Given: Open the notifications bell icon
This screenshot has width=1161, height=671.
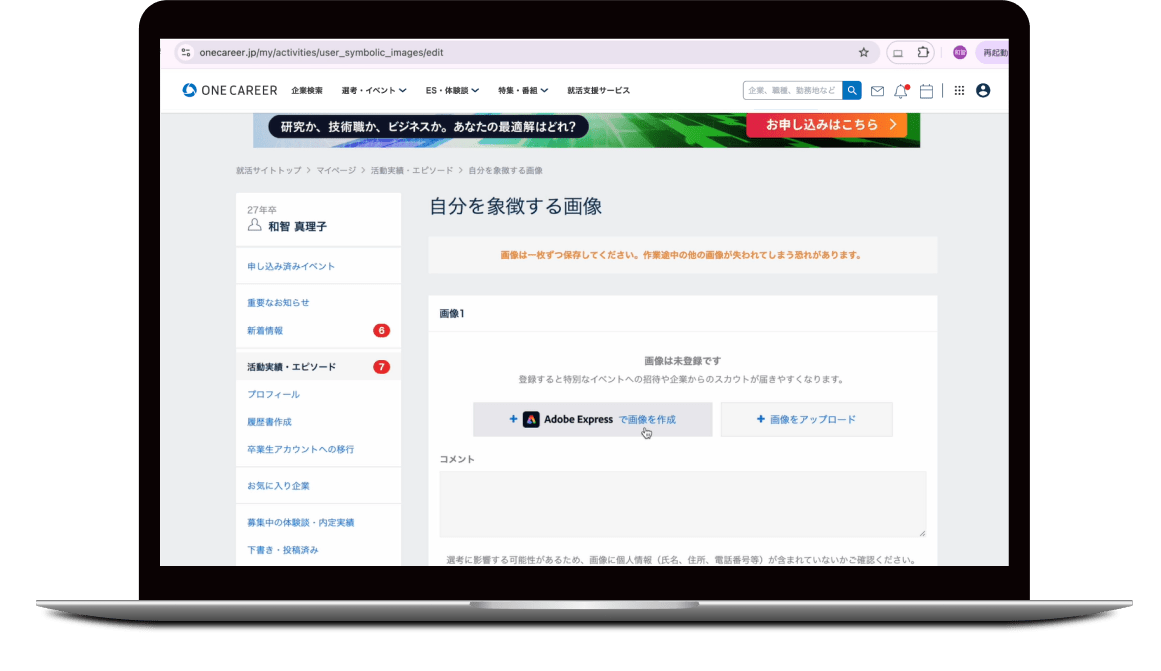Looking at the screenshot, I should point(901,91).
